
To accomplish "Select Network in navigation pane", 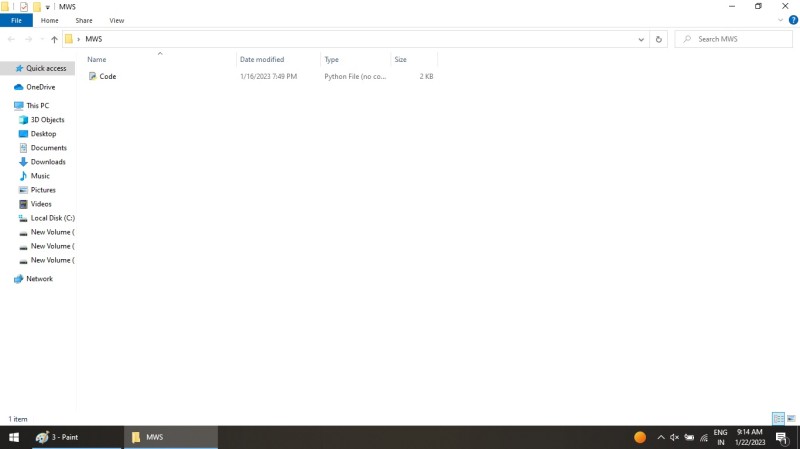I will tap(38, 279).
